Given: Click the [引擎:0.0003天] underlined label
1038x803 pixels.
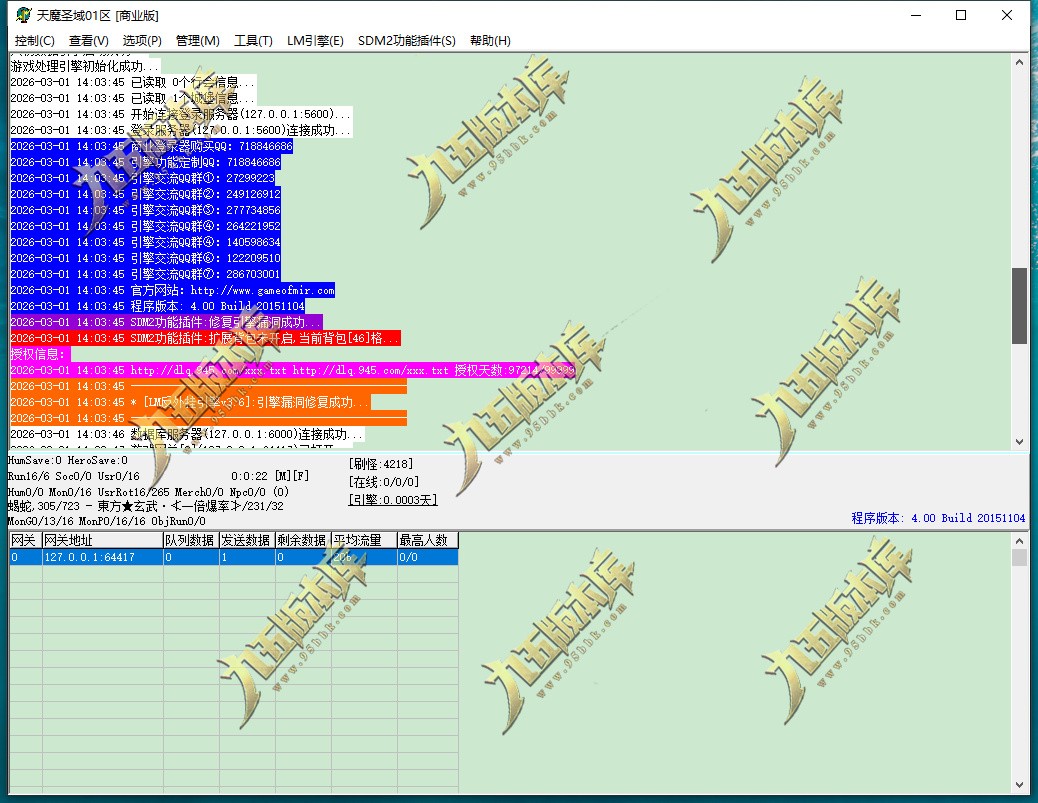Looking at the screenshot, I should [392, 500].
